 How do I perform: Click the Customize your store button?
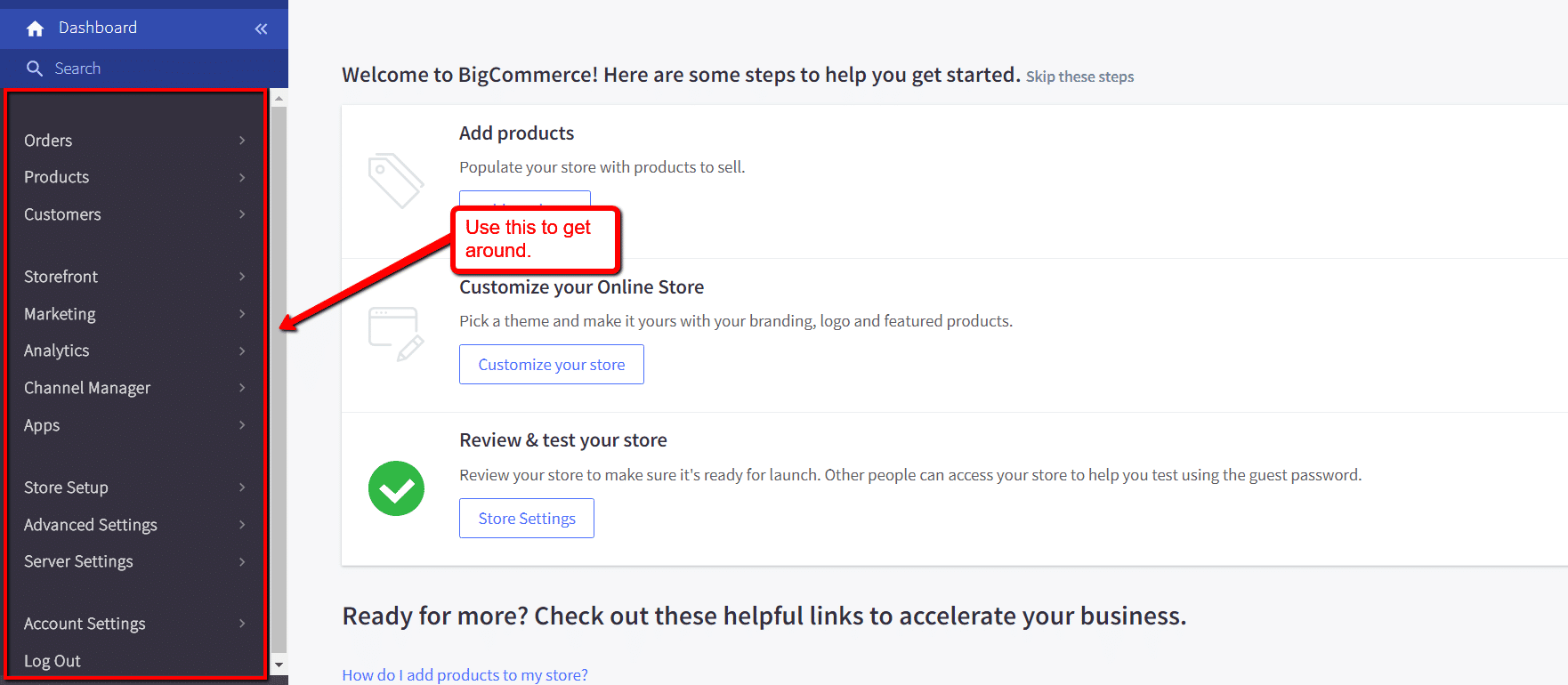[551, 365]
